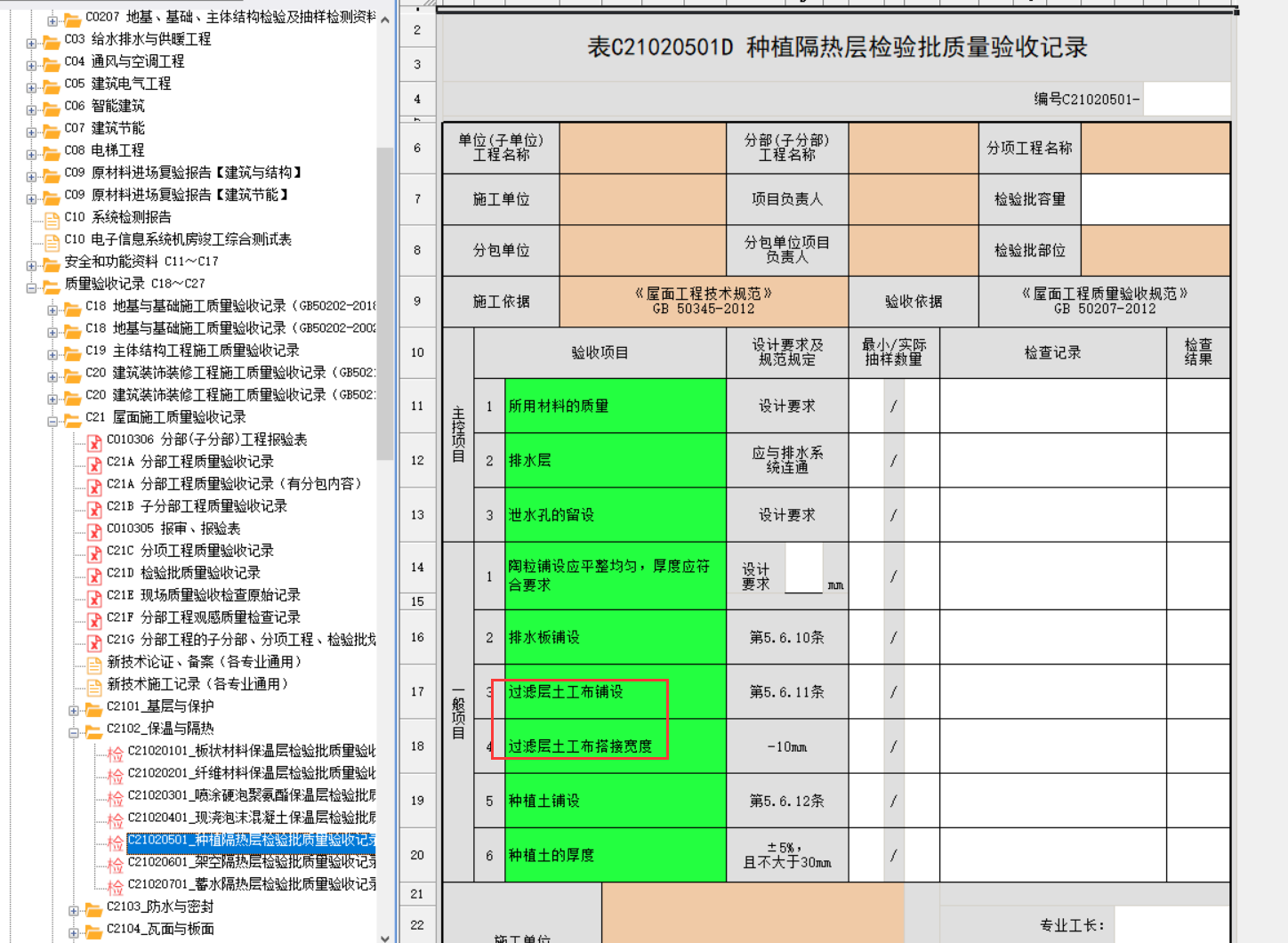
Task: Click the red file icon of C21D 检验批质量验收记录
Action: pyautogui.click(x=94, y=575)
